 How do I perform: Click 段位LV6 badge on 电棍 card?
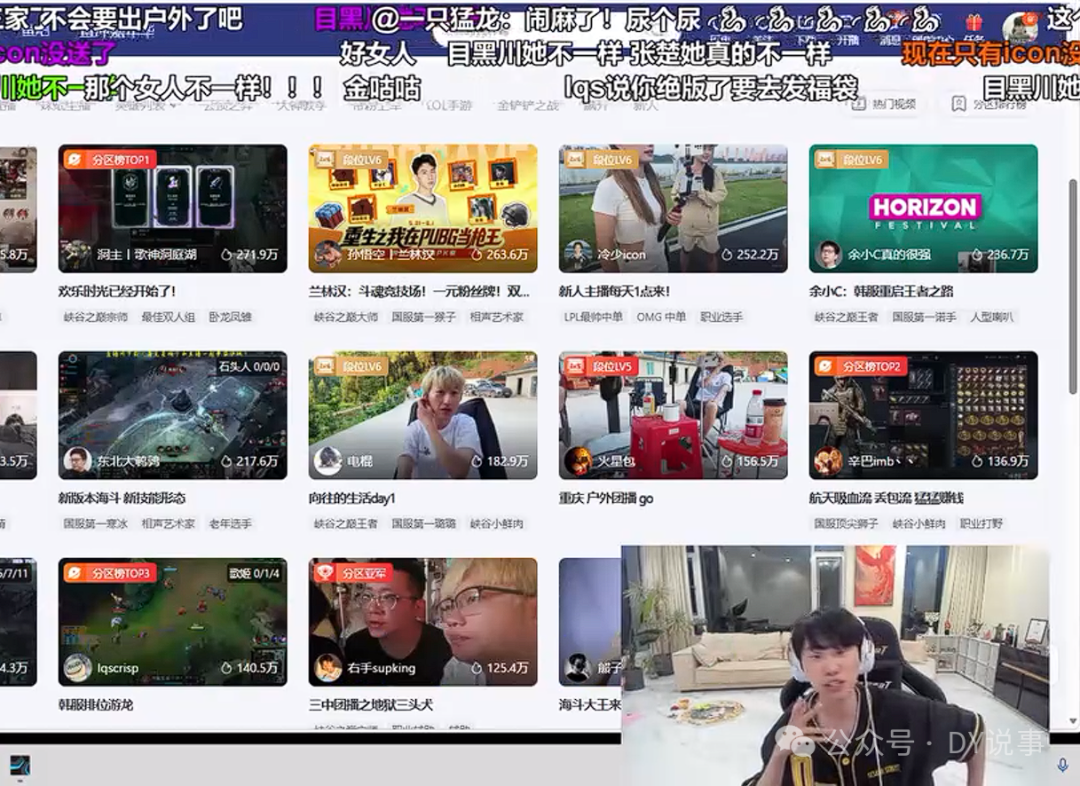coord(350,366)
